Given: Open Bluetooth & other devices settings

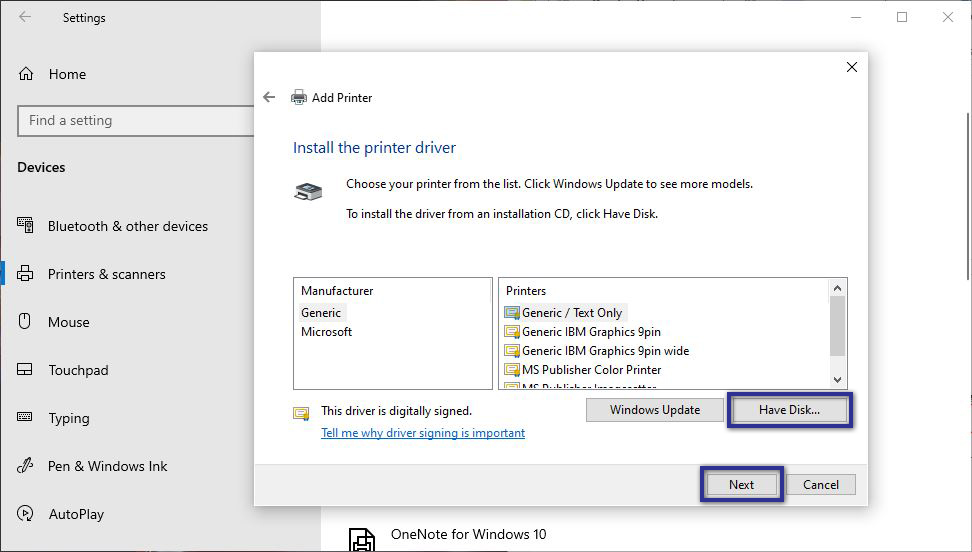Looking at the screenshot, I should [x=128, y=226].
